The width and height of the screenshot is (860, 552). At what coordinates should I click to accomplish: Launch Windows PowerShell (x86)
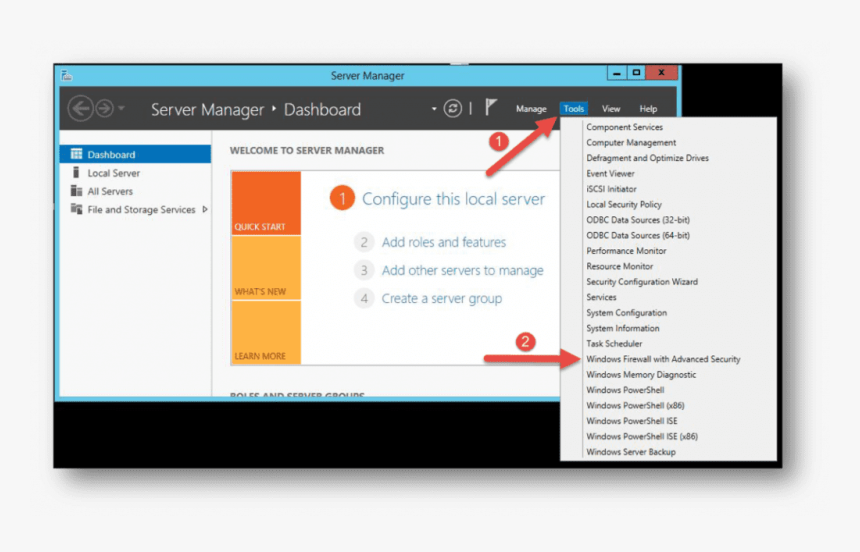point(635,405)
